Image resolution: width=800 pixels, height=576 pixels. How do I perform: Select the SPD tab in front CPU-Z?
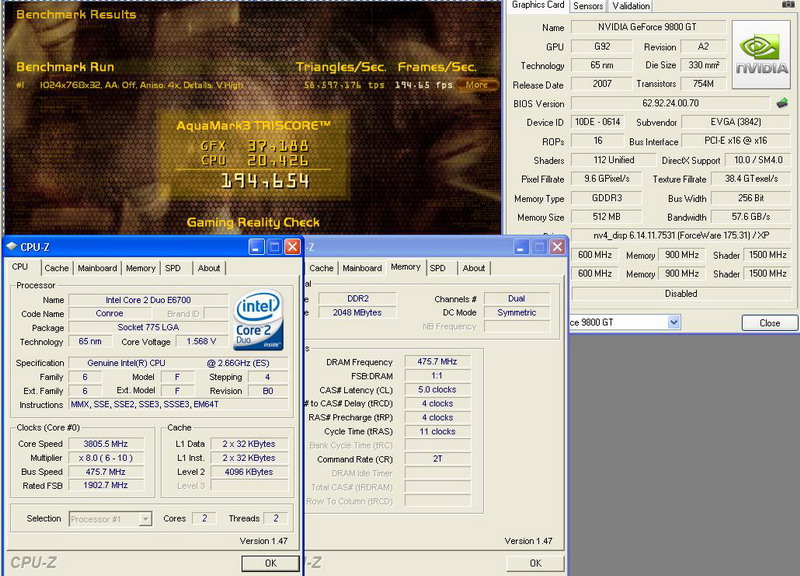point(173,268)
